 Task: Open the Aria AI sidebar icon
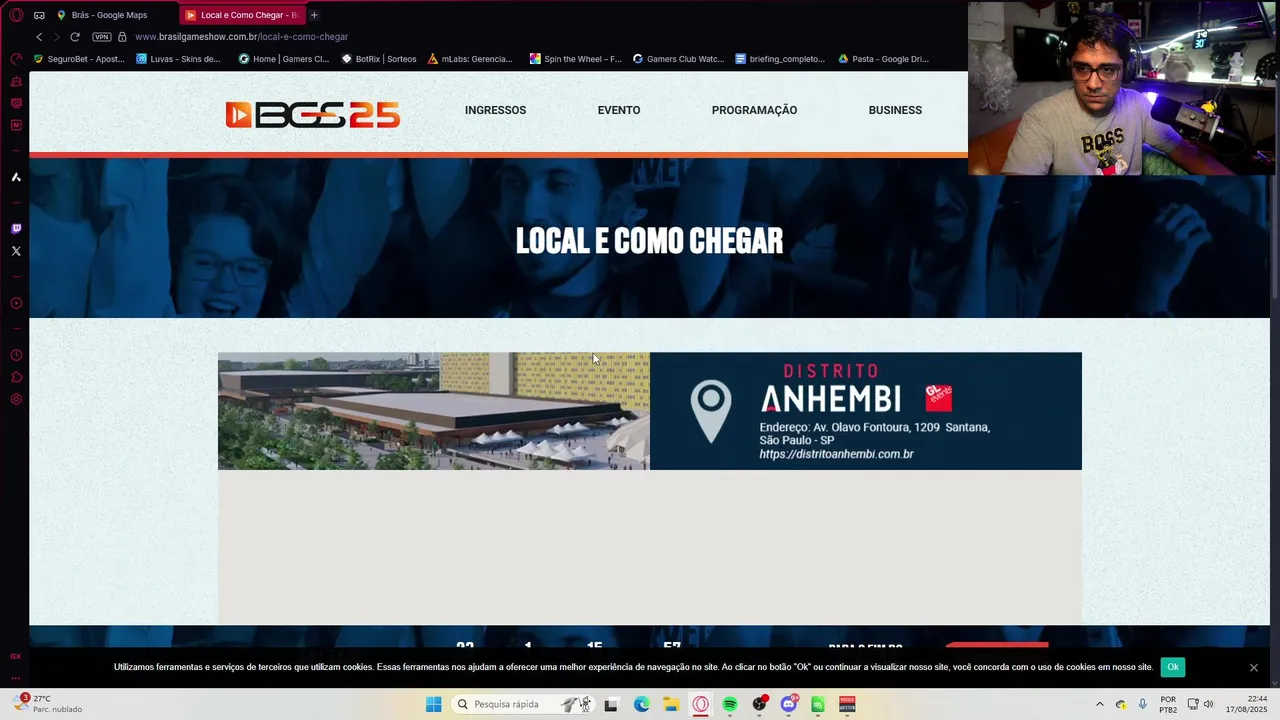(16, 177)
